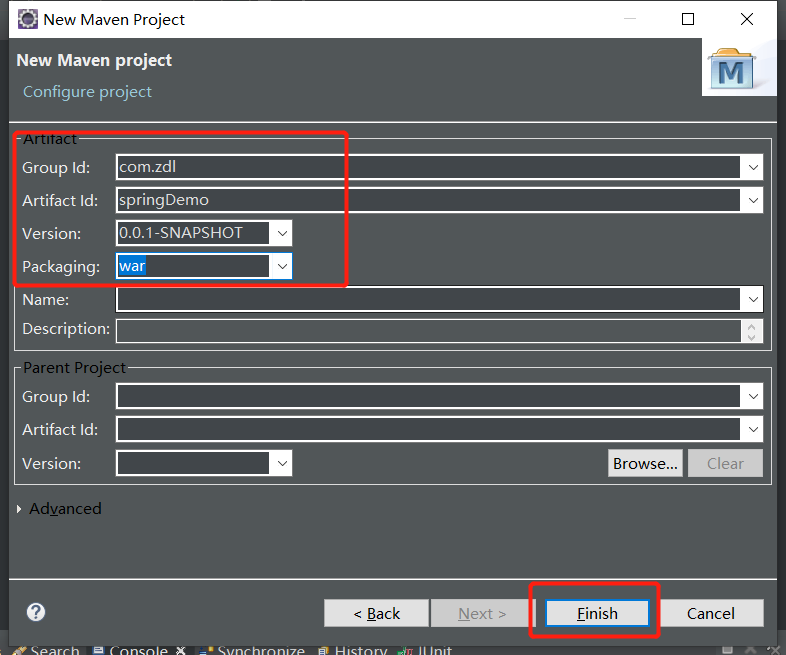Switch to JUnit tab behind the dialog
The width and height of the screenshot is (786, 655).
[425, 650]
